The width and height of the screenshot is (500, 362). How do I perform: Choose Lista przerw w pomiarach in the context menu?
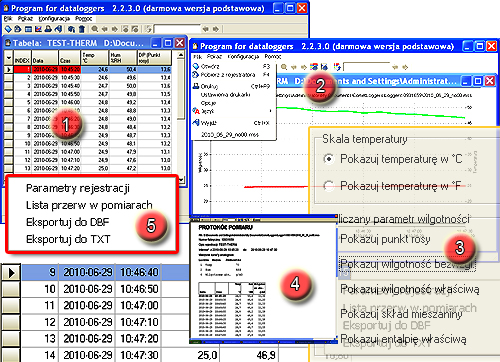pyautogui.click(x=89, y=205)
